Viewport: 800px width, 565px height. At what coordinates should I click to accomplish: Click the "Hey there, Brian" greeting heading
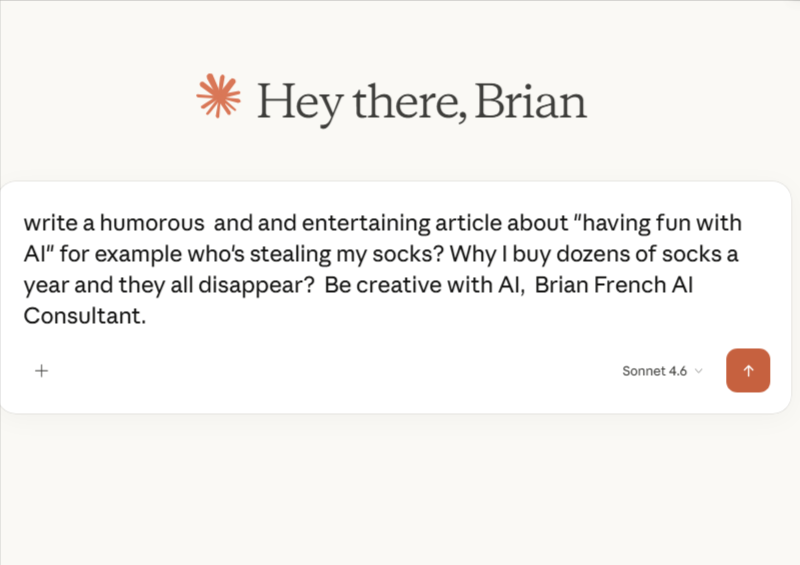coord(420,102)
